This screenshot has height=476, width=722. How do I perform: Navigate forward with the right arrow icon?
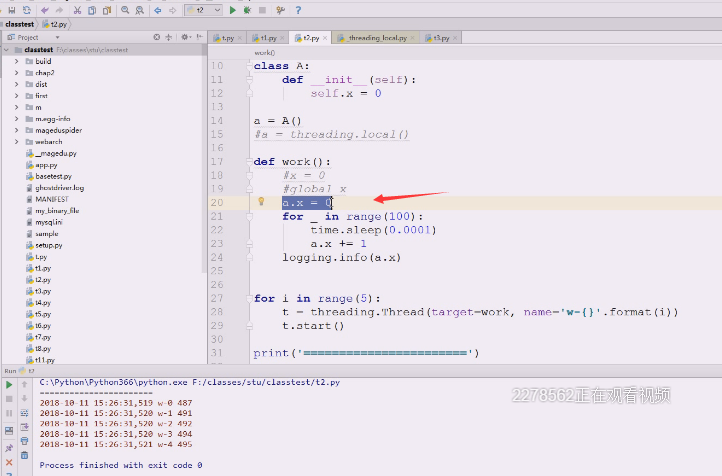[x=172, y=10]
